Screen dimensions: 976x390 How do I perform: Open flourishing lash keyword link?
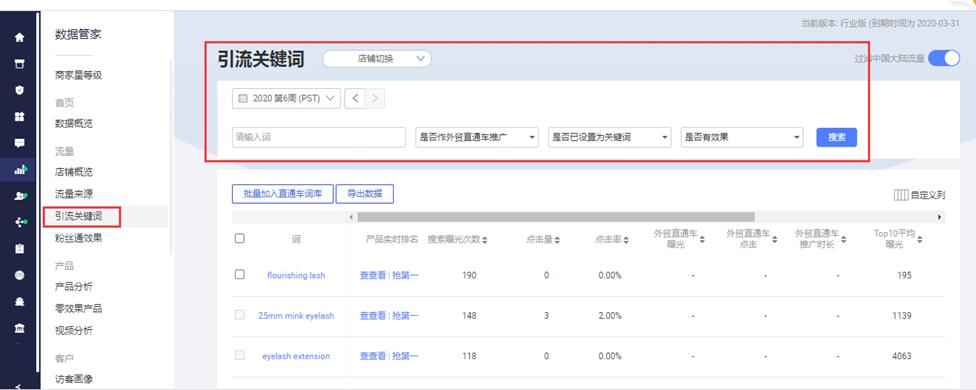(x=296, y=275)
